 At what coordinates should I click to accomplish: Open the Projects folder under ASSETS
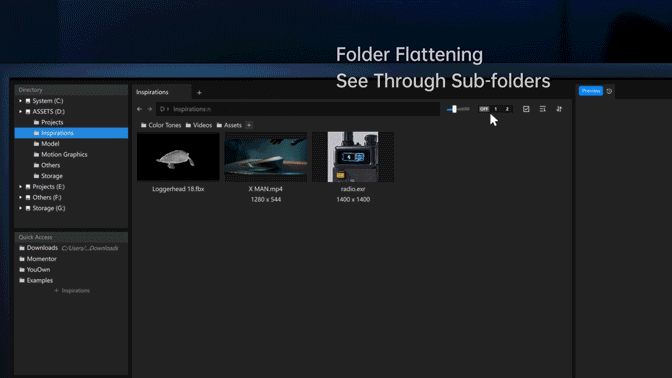(x=52, y=122)
